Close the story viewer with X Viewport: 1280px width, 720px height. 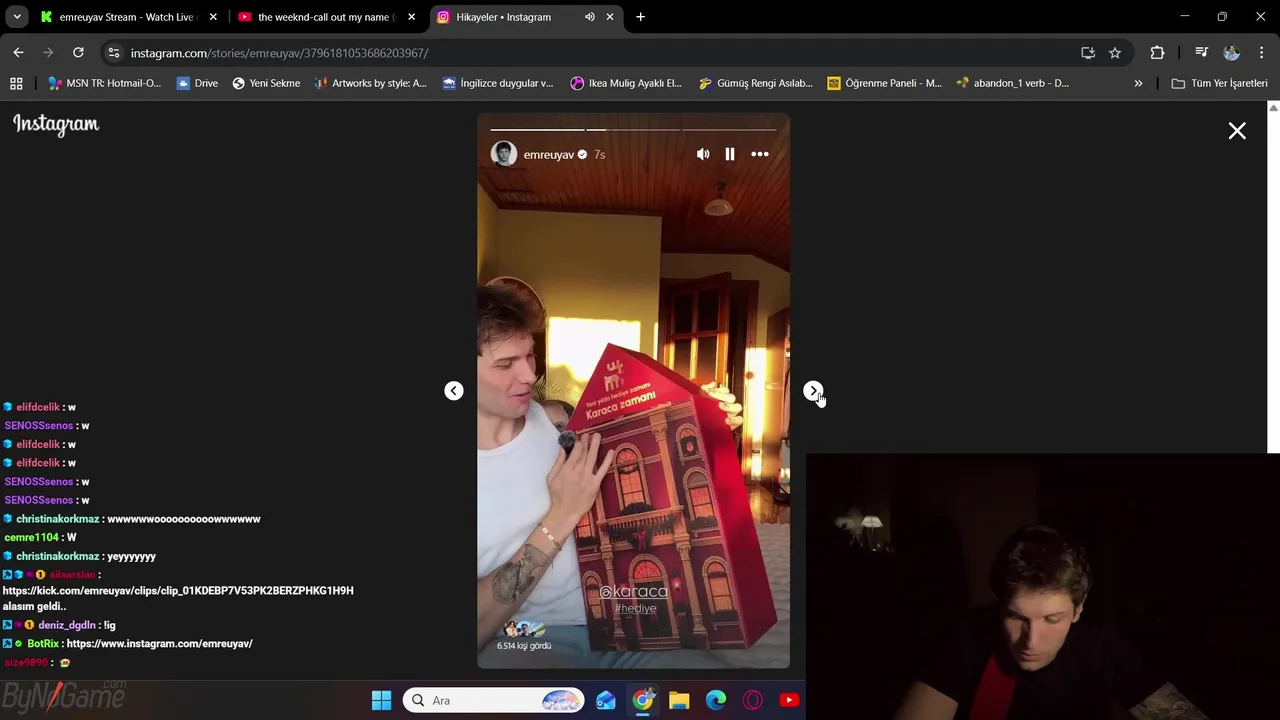tap(1237, 131)
